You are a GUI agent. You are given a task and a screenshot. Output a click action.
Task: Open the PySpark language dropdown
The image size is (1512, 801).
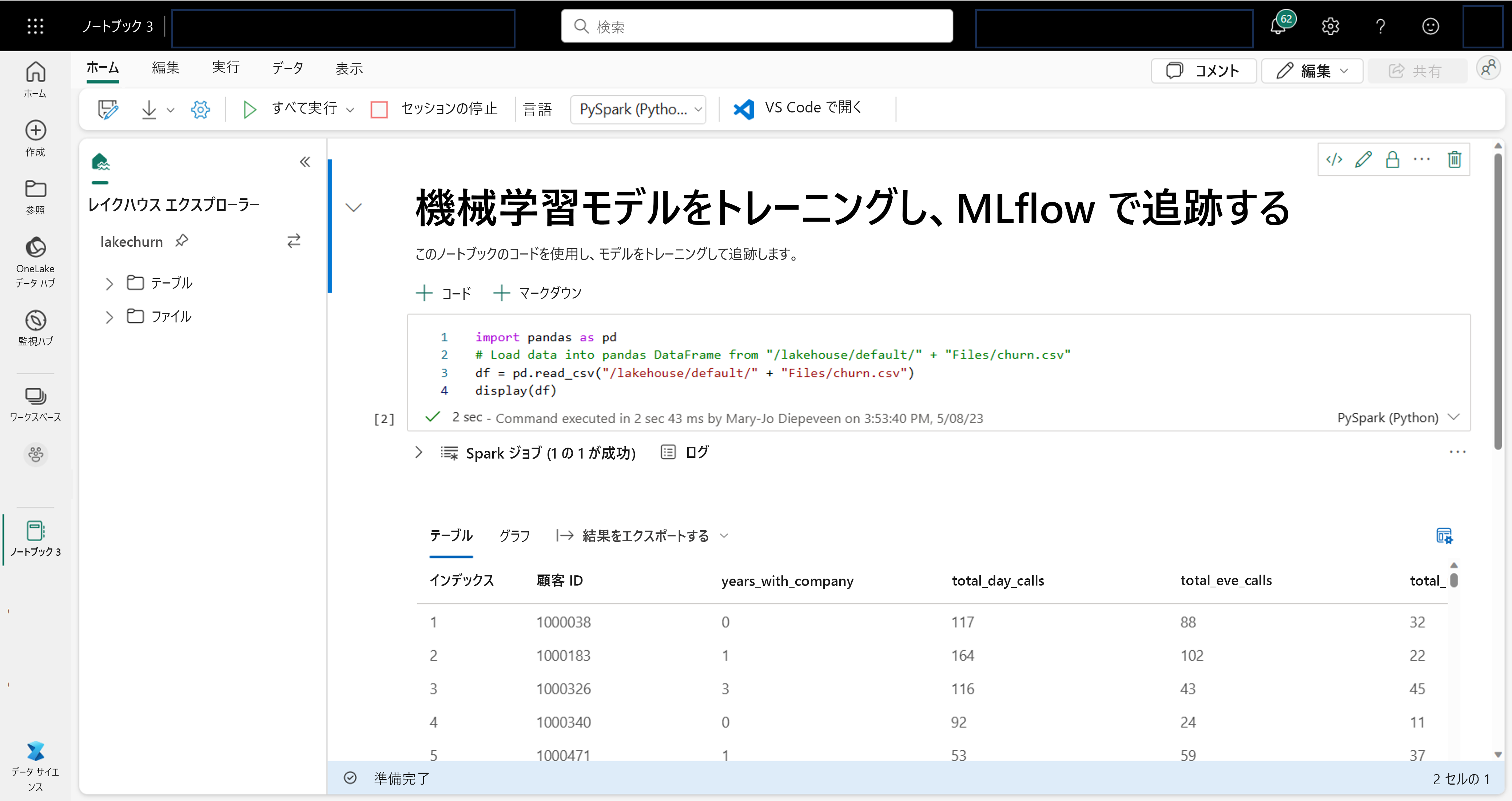[638, 109]
